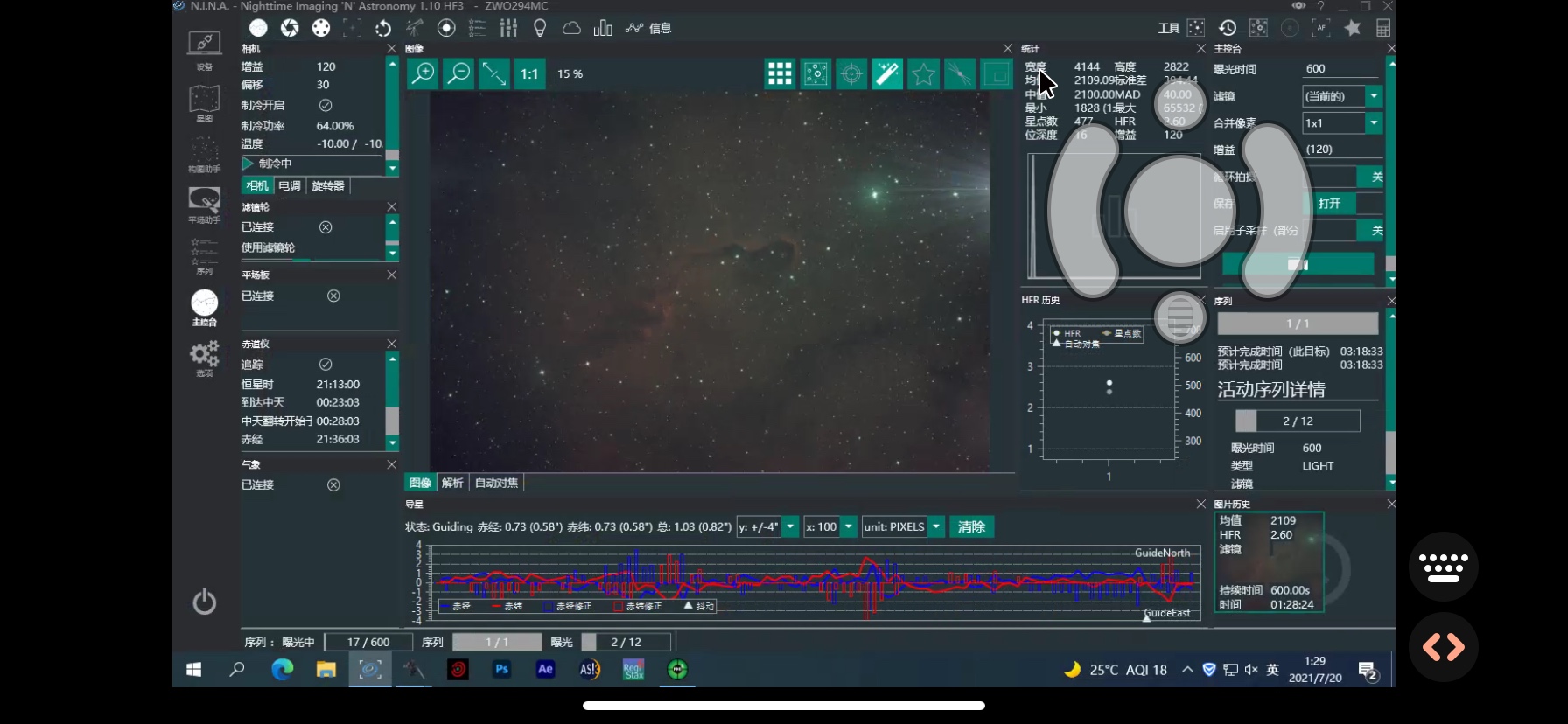This screenshot has width=1568, height=724.
Task: Click the 17 / 600 exposure progress bar
Action: [x=368, y=642]
